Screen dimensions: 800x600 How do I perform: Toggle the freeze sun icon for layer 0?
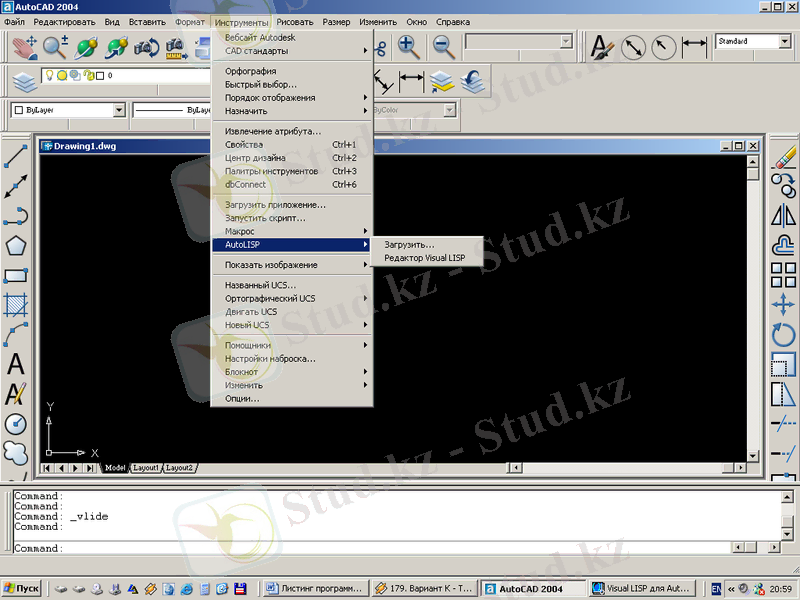coord(61,75)
